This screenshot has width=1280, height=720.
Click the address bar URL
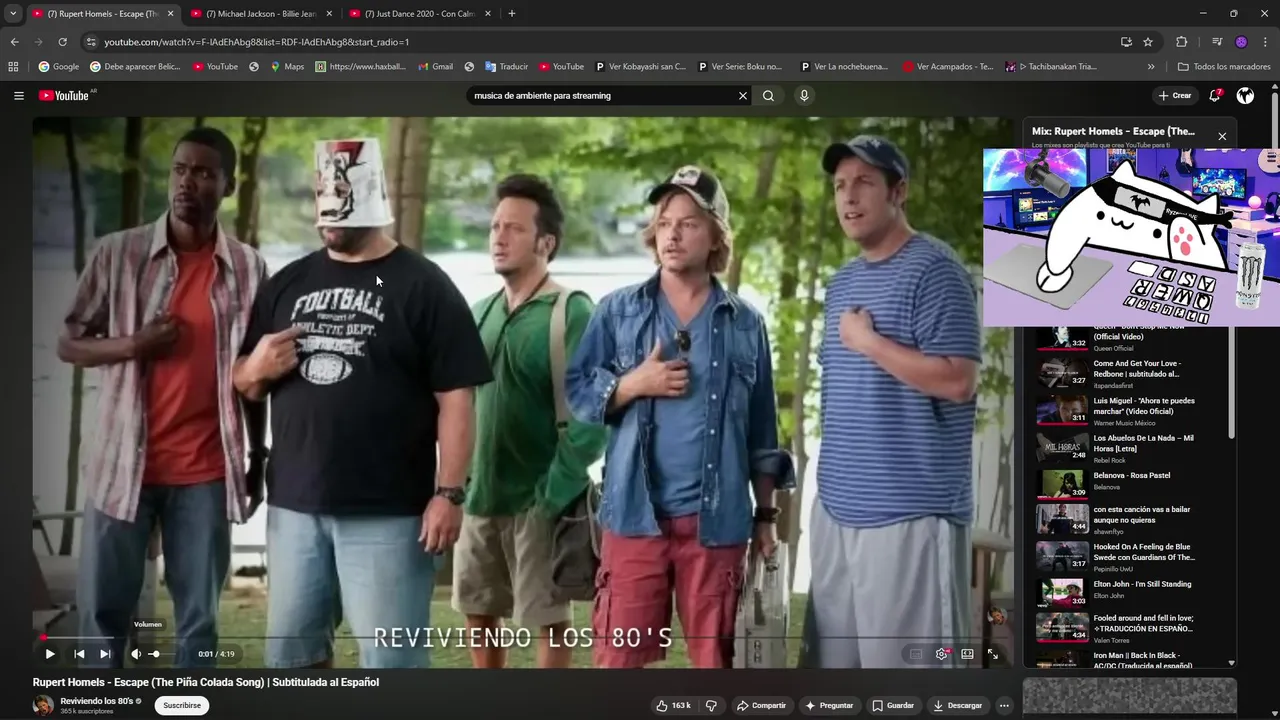(x=256, y=42)
